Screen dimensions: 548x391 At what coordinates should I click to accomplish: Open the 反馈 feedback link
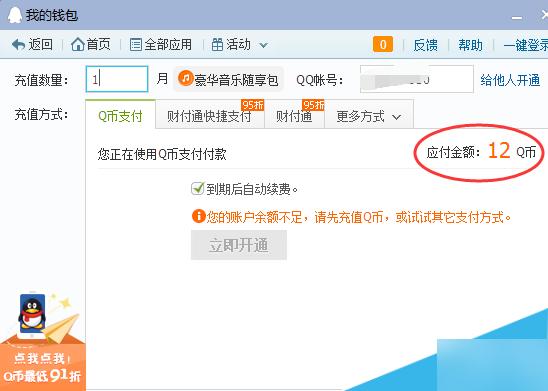coord(425,45)
